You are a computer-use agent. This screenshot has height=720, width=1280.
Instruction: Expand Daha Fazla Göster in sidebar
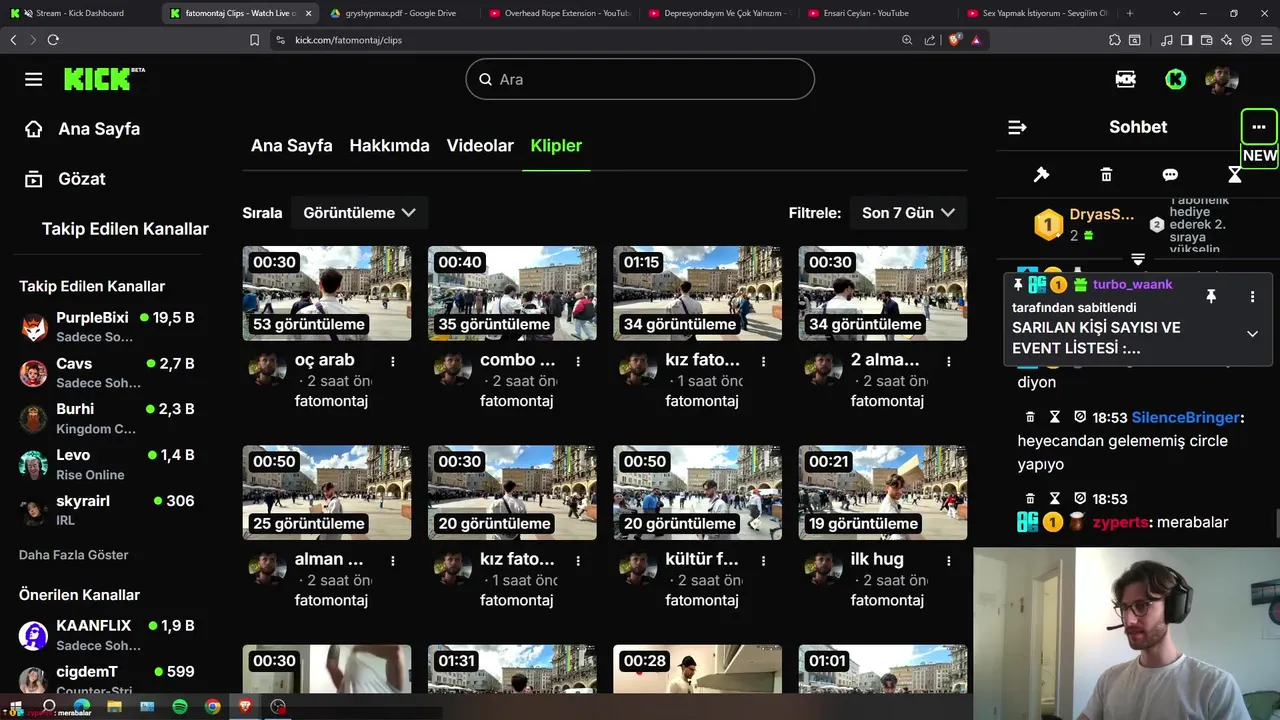pyautogui.click(x=74, y=555)
